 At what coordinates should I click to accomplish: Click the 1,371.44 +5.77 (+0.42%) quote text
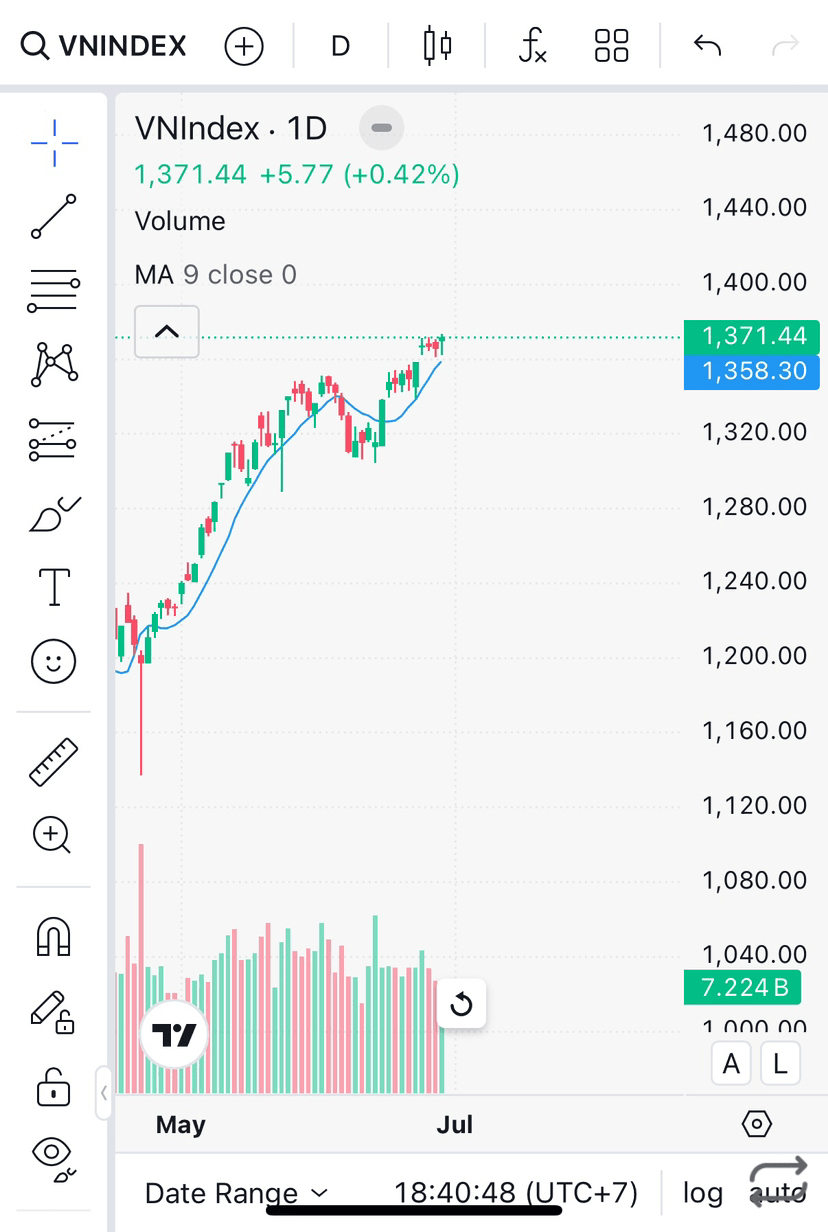(297, 175)
